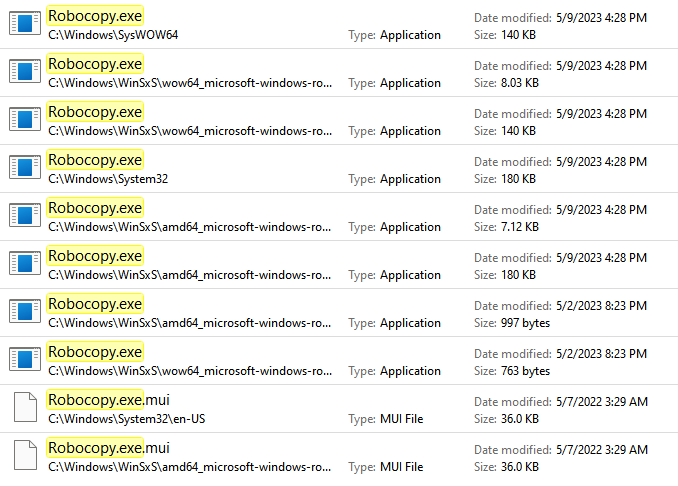678x486 pixels.
Task: Click the Robocopy.exe.mui file icon in en-US
Action: click(25, 407)
